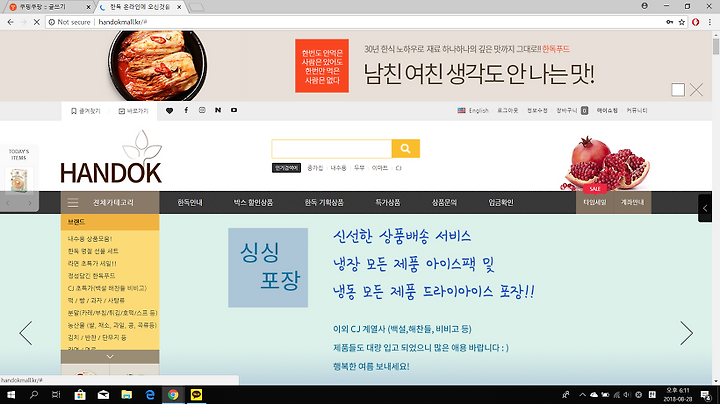Image resolution: width=720 pixels, height=404 pixels.
Task: Open the 한독안내 menu item
Action: point(190,202)
